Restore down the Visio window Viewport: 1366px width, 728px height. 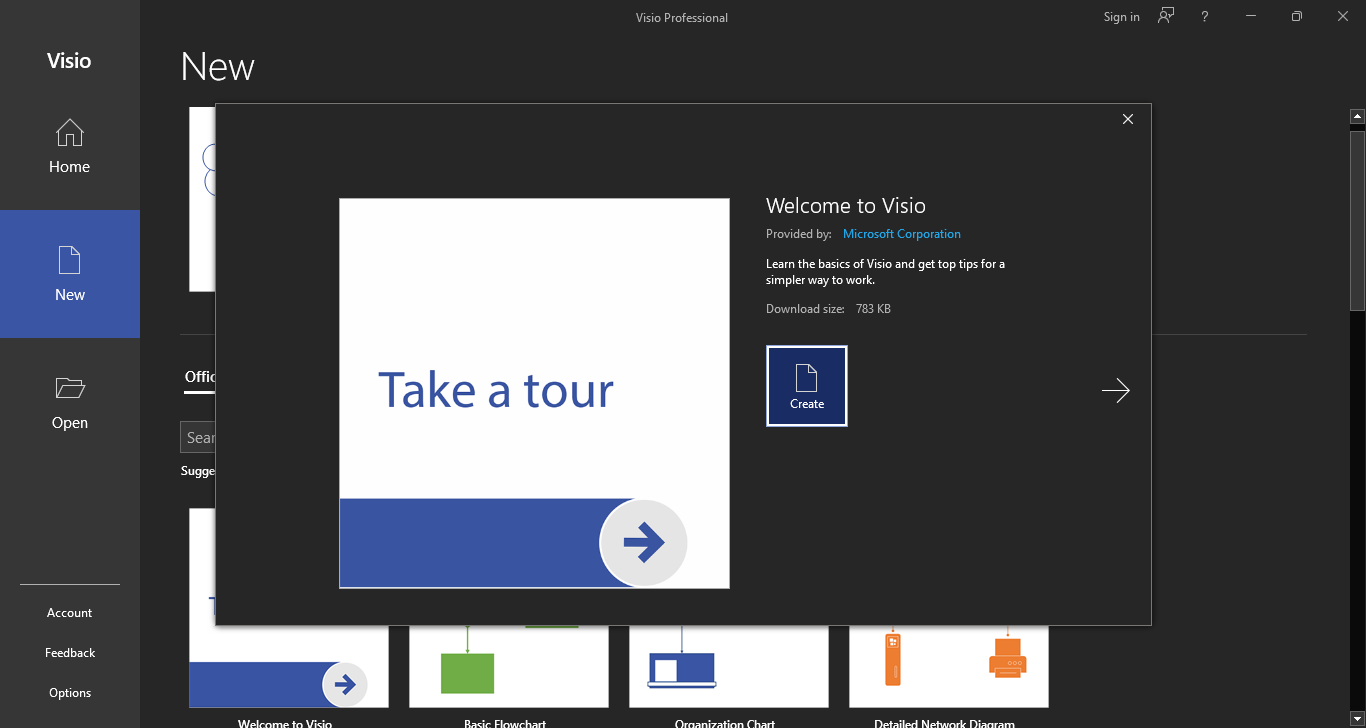click(1296, 16)
